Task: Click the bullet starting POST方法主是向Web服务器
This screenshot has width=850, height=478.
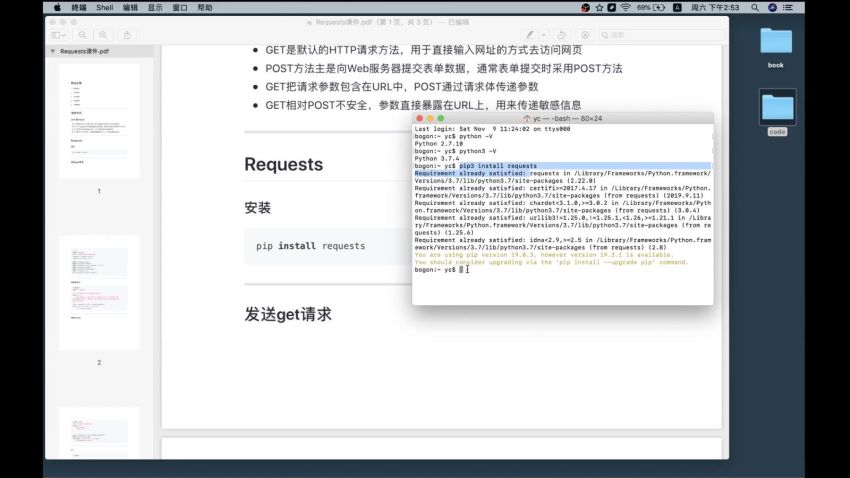Action: [443, 68]
